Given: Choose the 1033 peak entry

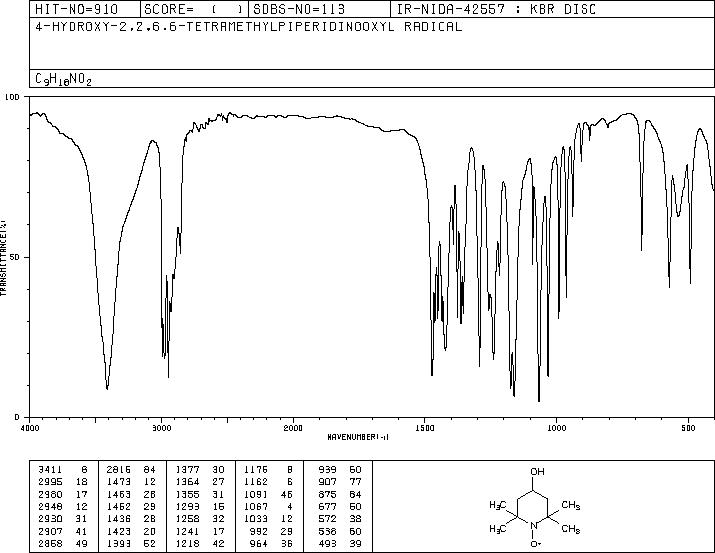Looking at the screenshot, I should (268, 519).
